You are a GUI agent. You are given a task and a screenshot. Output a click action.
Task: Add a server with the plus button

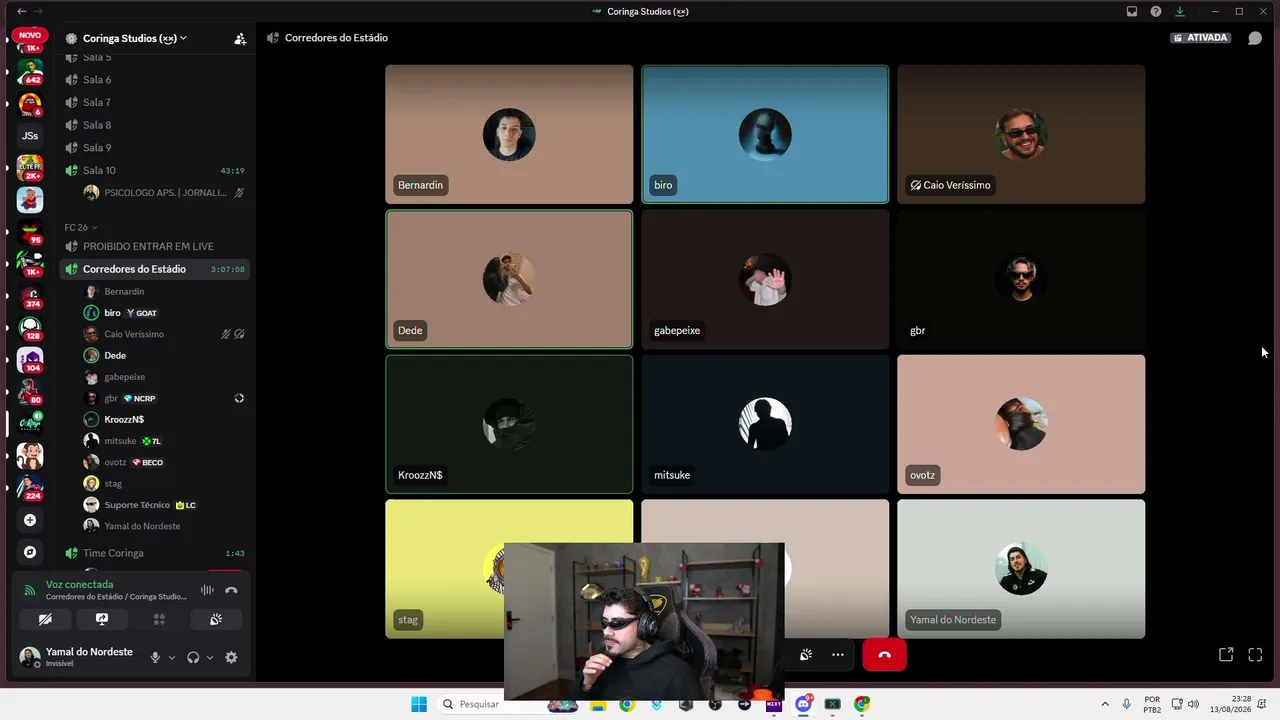click(30, 520)
